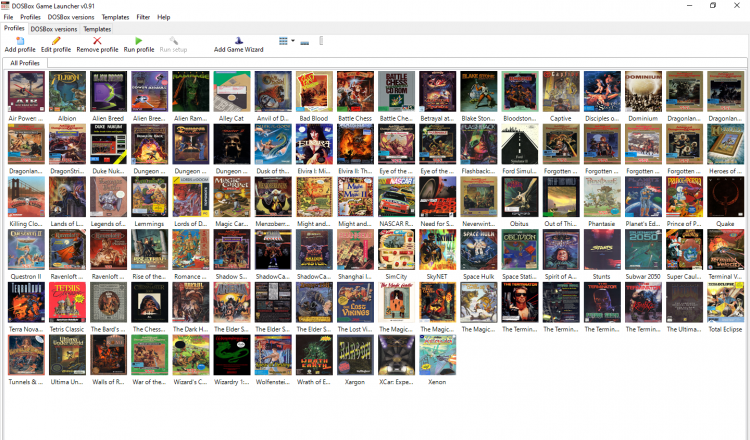Select the Heroes of game cover
Image resolution: width=750 pixels, height=440 pixels.
tap(726, 144)
